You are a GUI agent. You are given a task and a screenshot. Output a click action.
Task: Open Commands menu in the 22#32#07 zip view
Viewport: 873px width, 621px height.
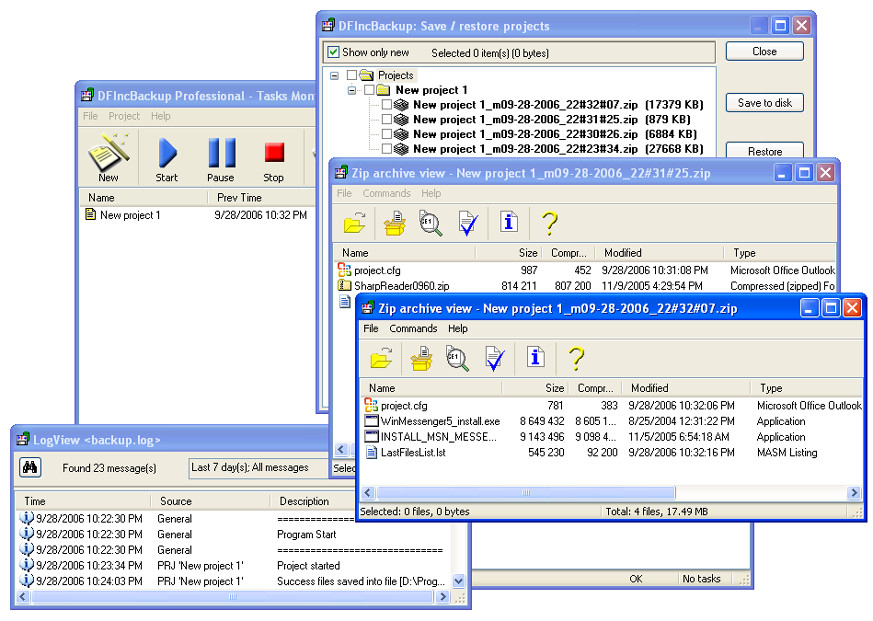[x=413, y=329]
